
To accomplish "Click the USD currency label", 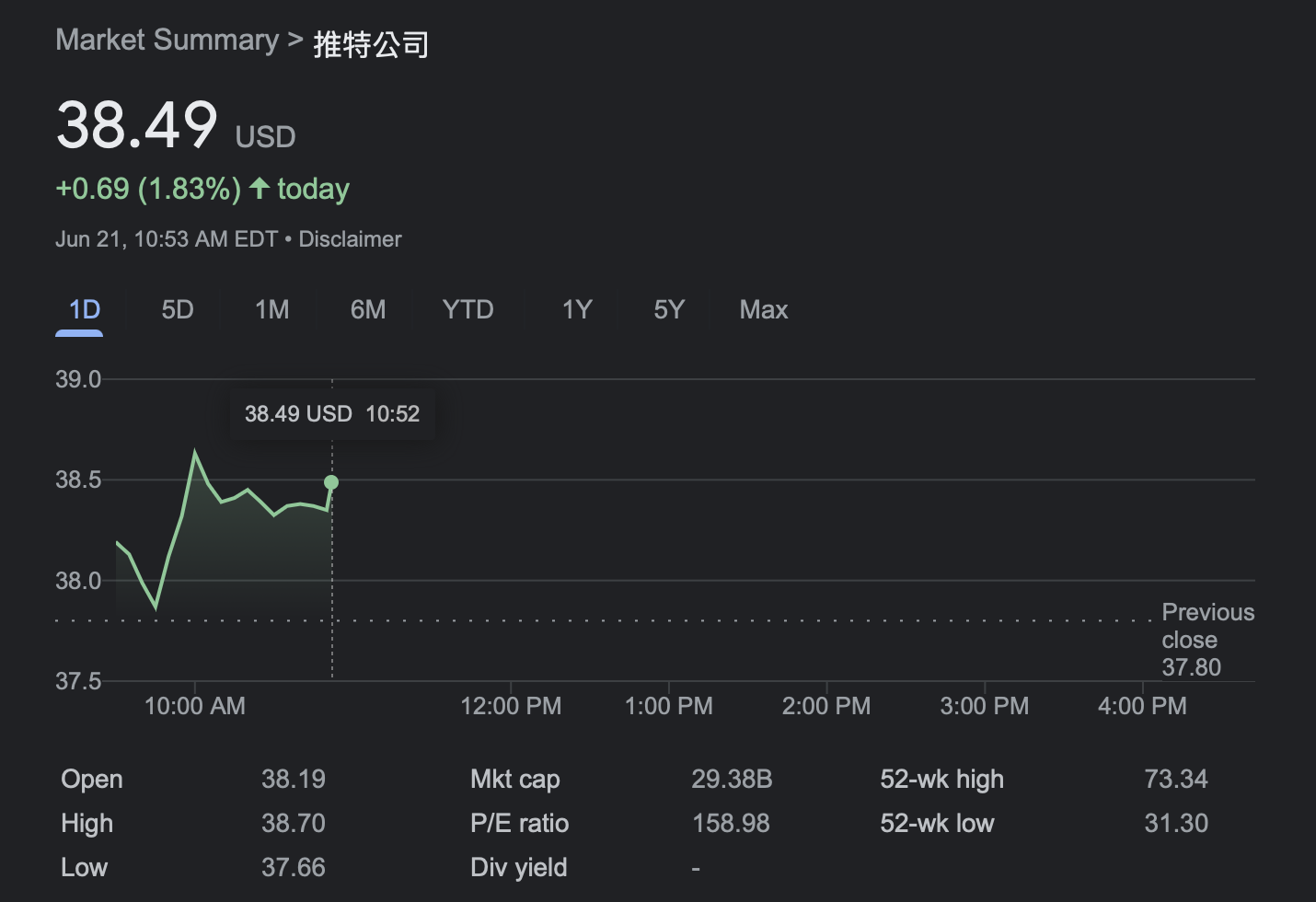I will (265, 136).
